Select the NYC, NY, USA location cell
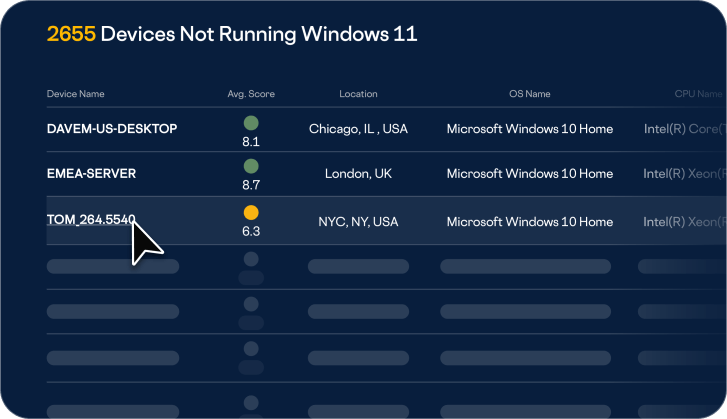This screenshot has width=727, height=419. tap(358, 221)
